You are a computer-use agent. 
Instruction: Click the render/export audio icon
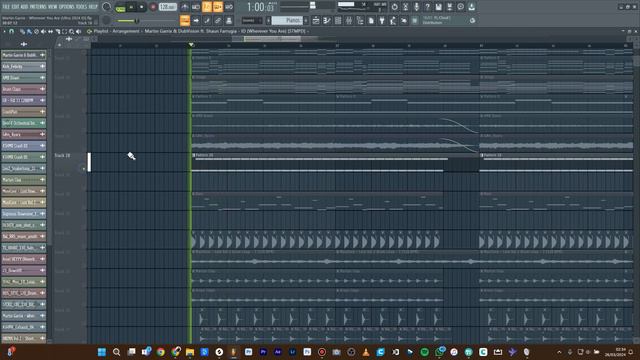pyautogui.click(x=449, y=7)
